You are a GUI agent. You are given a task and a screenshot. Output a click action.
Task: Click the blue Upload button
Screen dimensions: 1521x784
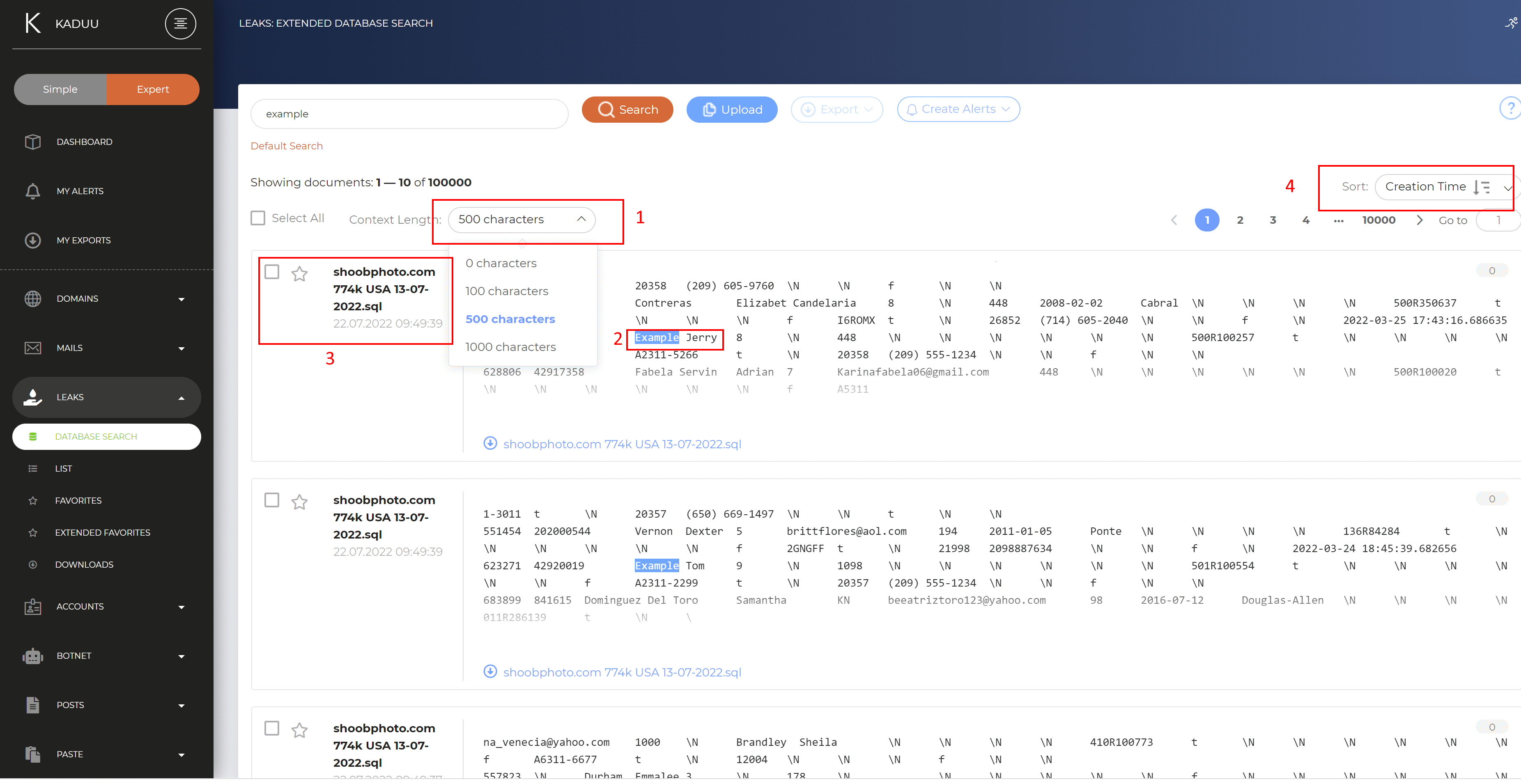point(732,109)
